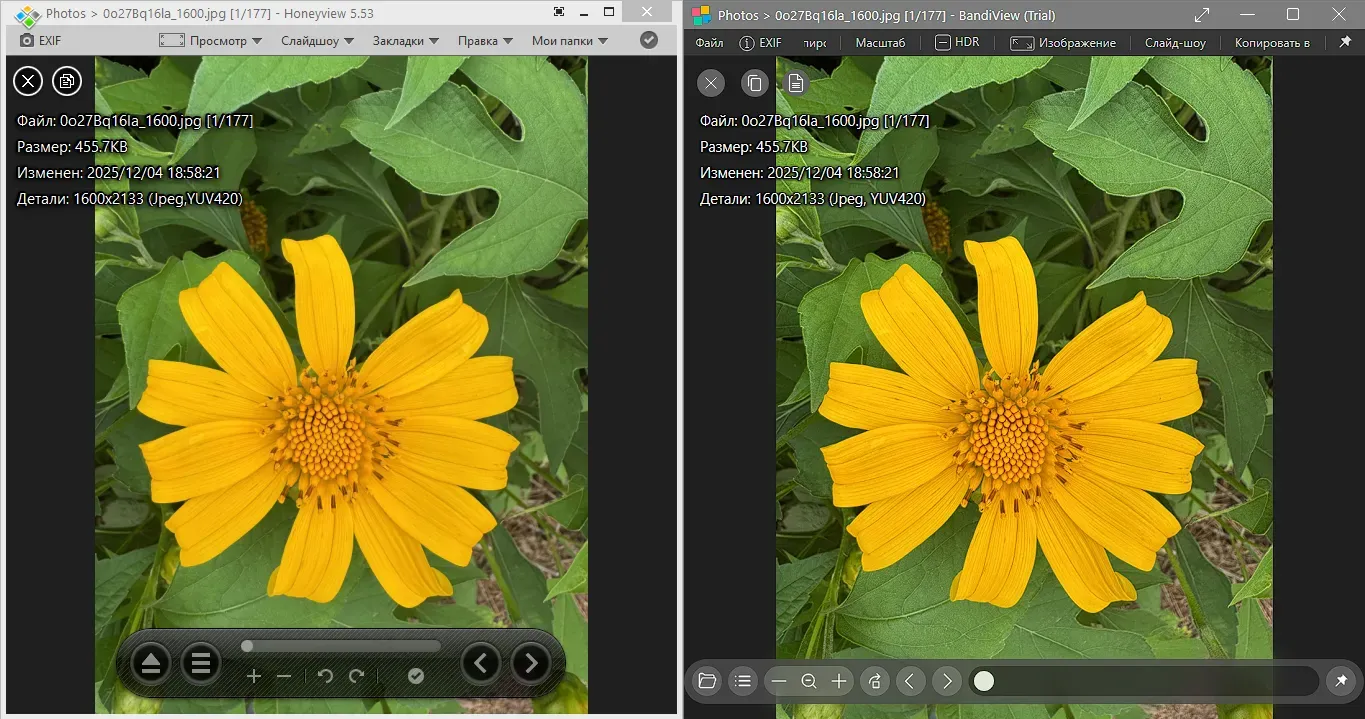Image resolution: width=1365 pixels, height=719 pixels.
Task: Click the next image arrow in Honeyview
Action: 531,663
